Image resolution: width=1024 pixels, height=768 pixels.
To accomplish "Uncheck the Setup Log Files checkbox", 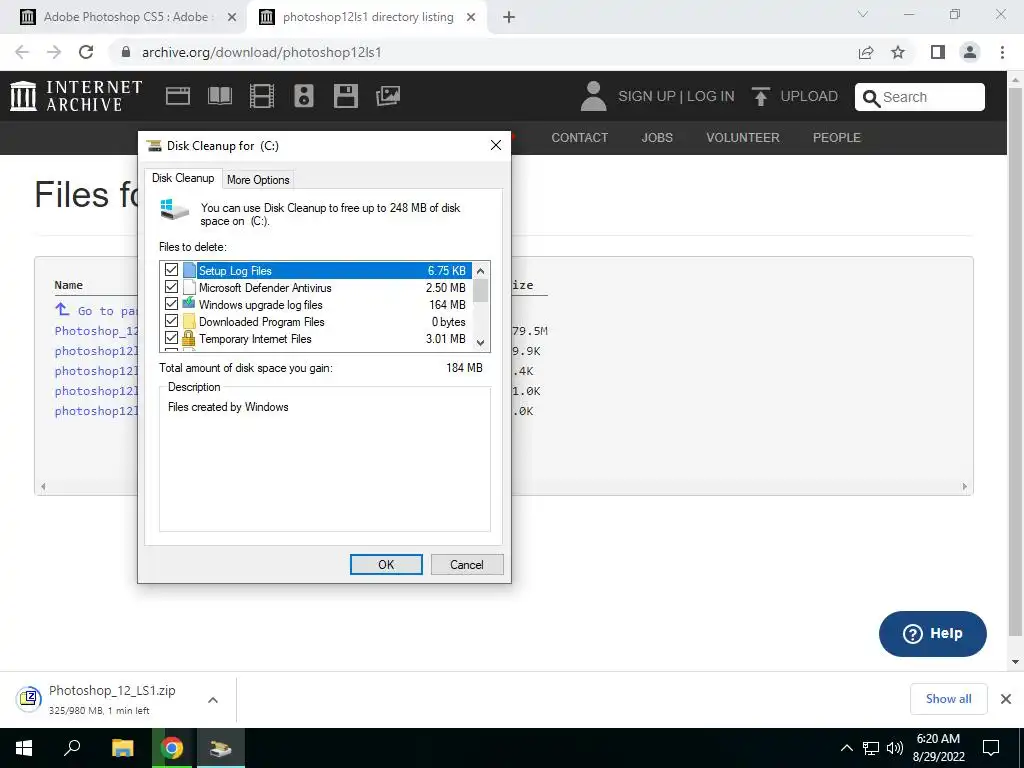I will pos(172,270).
